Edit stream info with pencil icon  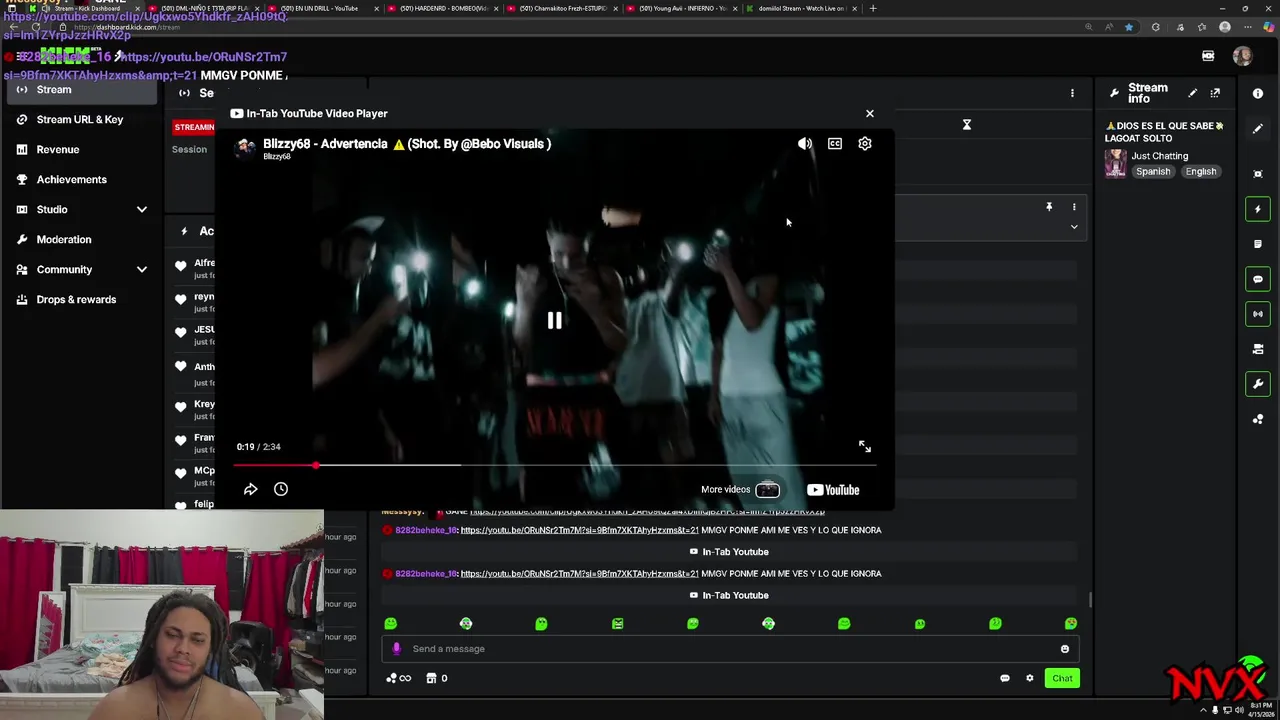[x=1192, y=93]
